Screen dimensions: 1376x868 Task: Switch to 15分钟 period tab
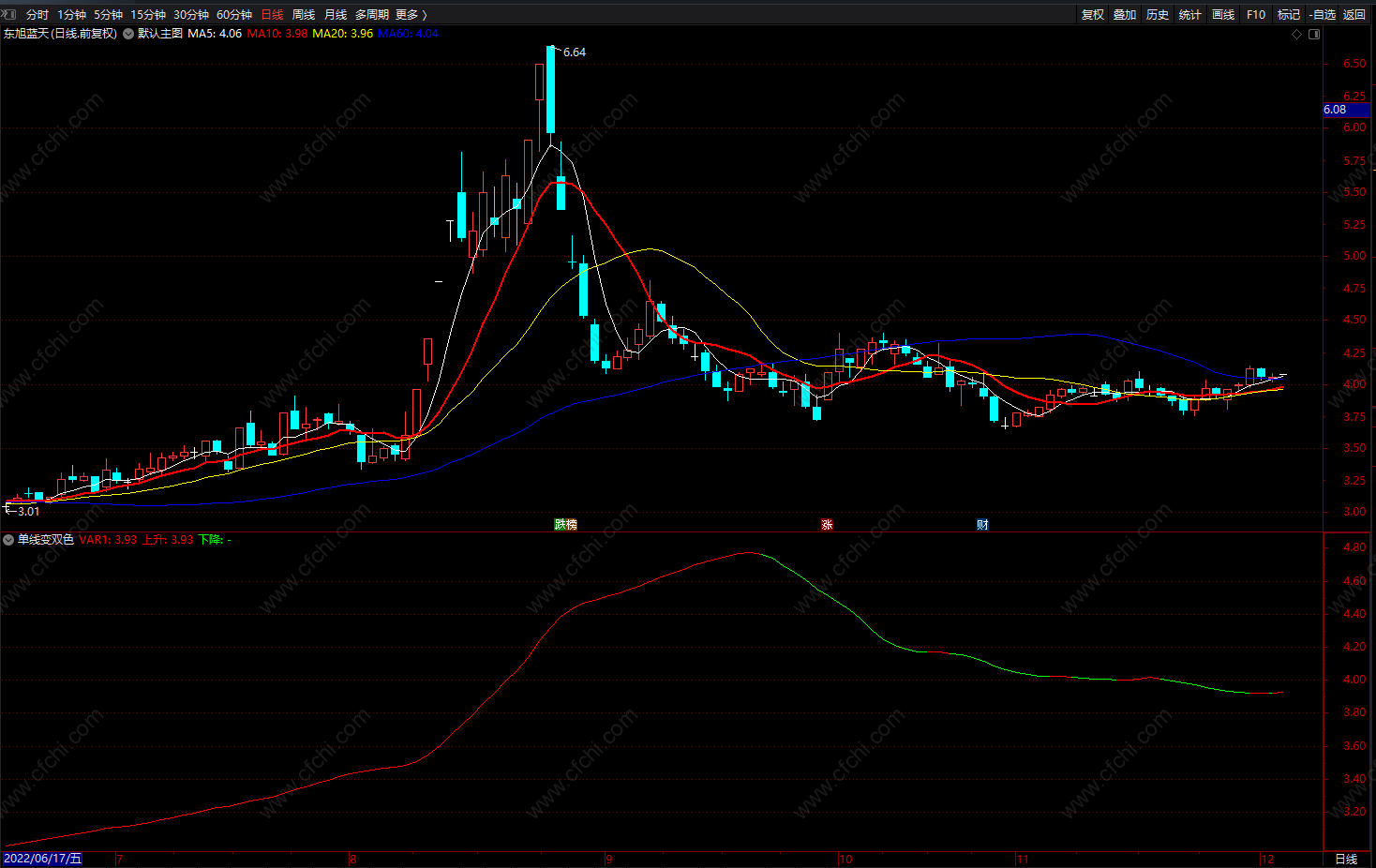(148, 15)
